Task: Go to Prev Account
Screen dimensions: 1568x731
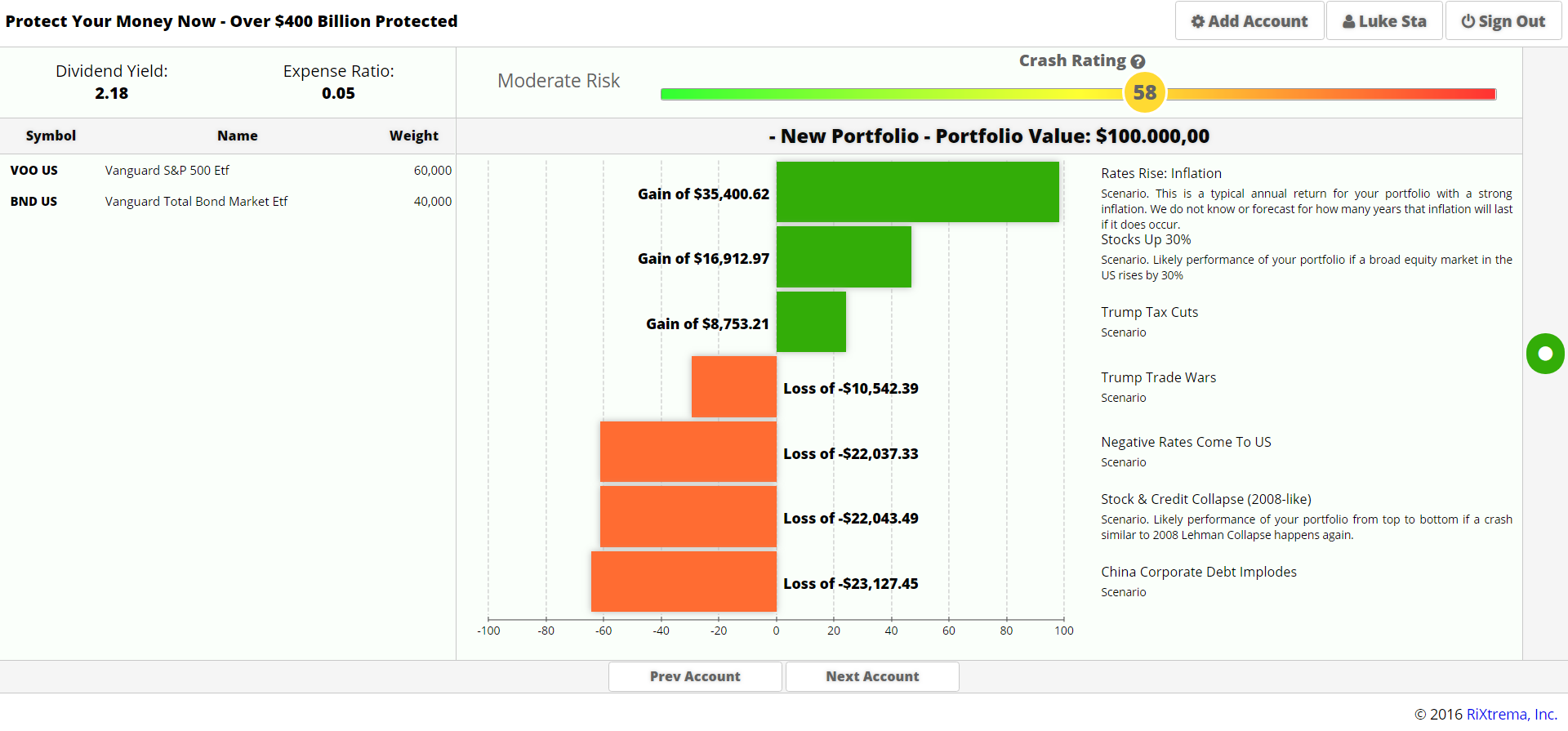Action: (695, 676)
